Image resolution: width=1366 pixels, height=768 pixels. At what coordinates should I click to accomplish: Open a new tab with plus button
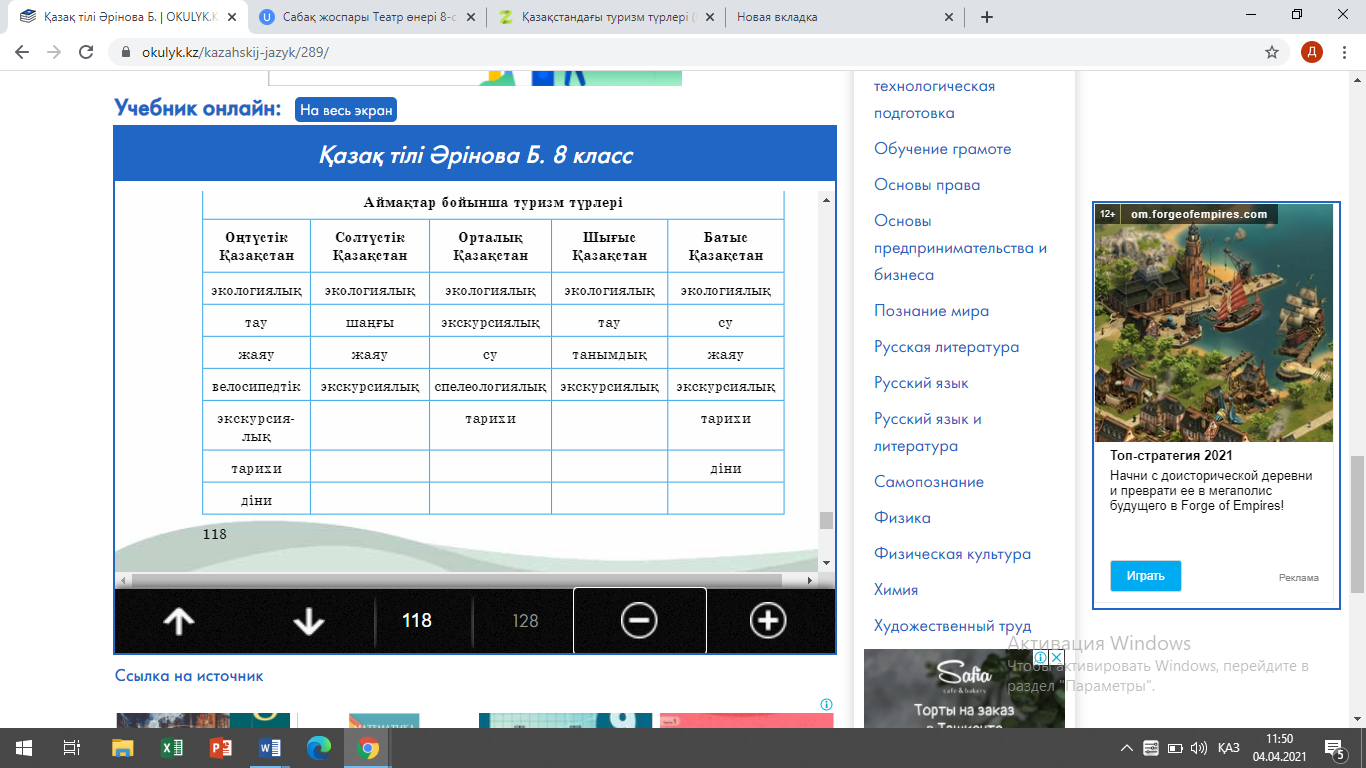pos(987,17)
